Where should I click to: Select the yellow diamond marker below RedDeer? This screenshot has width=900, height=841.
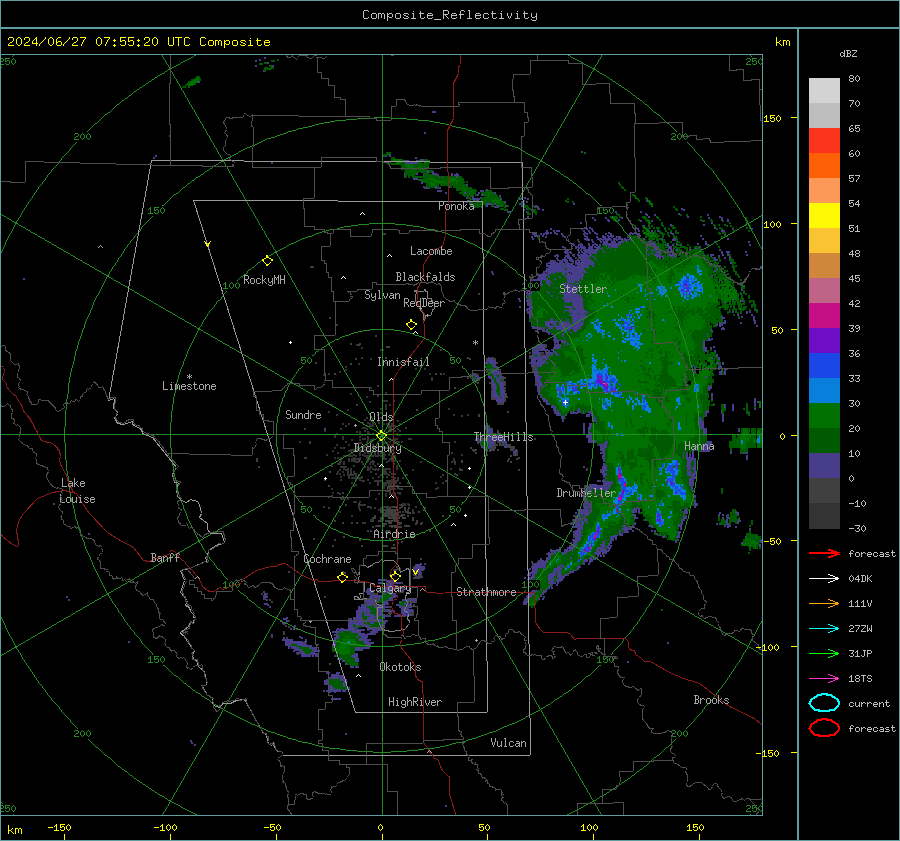(x=411, y=325)
